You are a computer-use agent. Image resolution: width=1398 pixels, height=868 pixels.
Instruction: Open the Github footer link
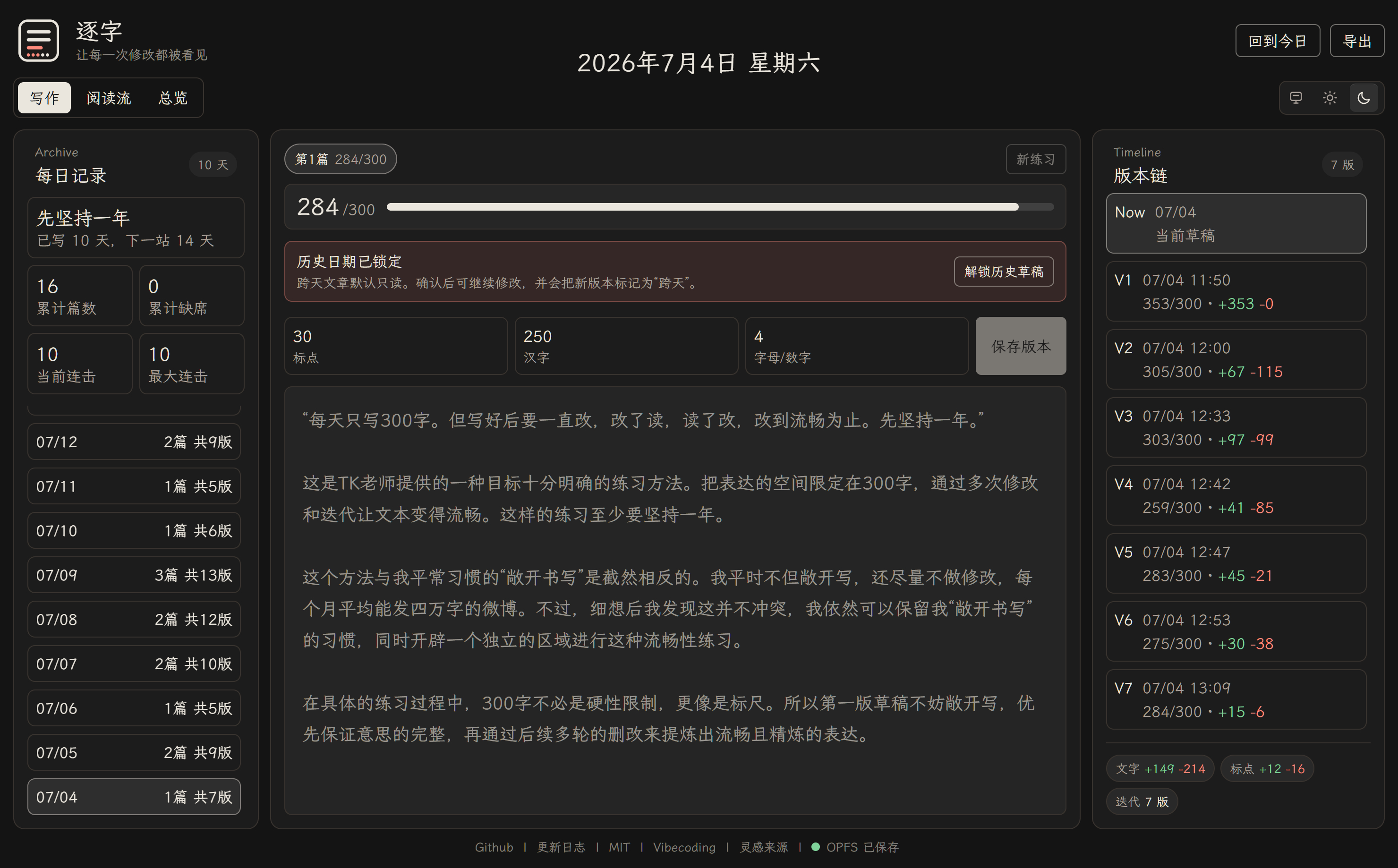[494, 847]
